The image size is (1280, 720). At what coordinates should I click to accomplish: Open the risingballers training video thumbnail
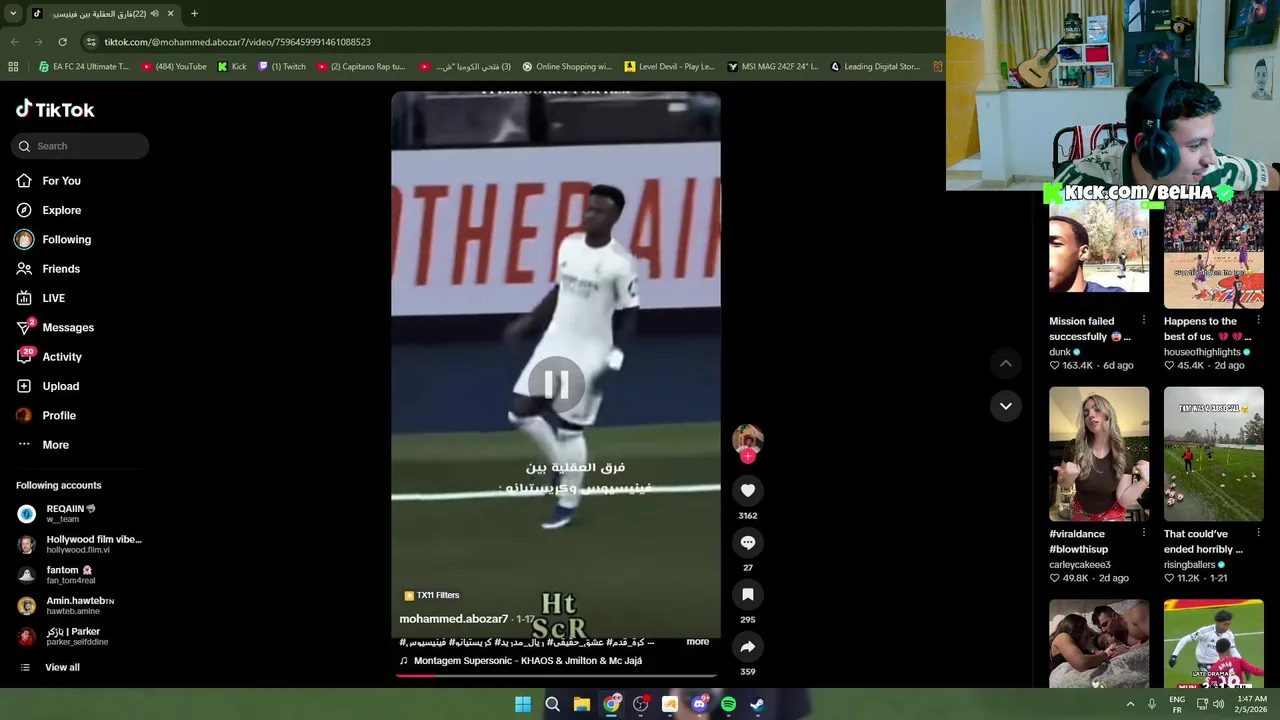coord(1213,454)
